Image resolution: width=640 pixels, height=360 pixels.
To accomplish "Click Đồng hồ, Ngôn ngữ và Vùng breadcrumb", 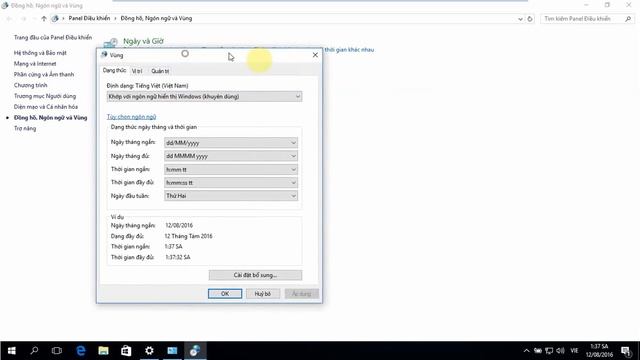I will (x=156, y=18).
